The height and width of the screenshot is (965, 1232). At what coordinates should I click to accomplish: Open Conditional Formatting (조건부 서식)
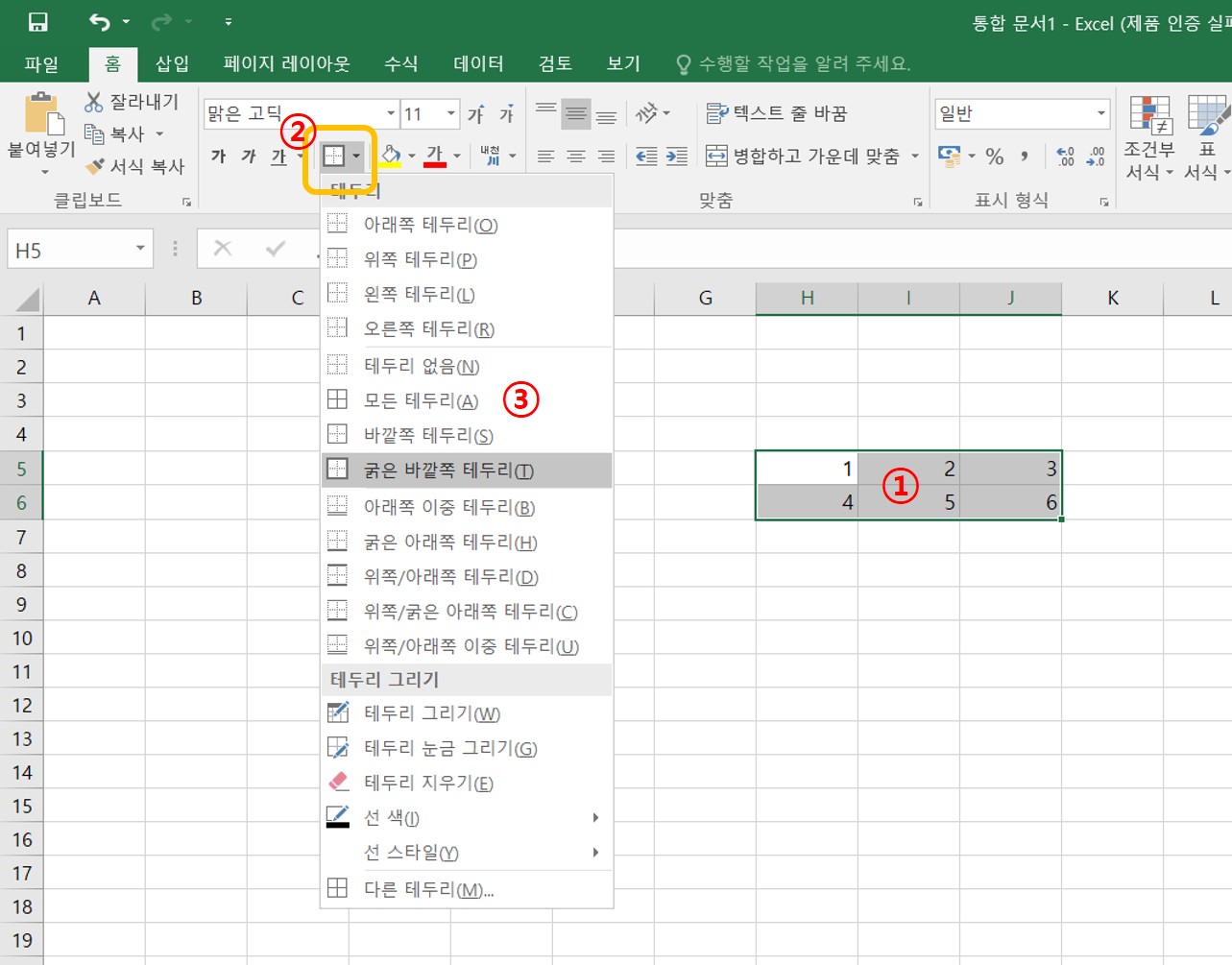pos(1149,137)
